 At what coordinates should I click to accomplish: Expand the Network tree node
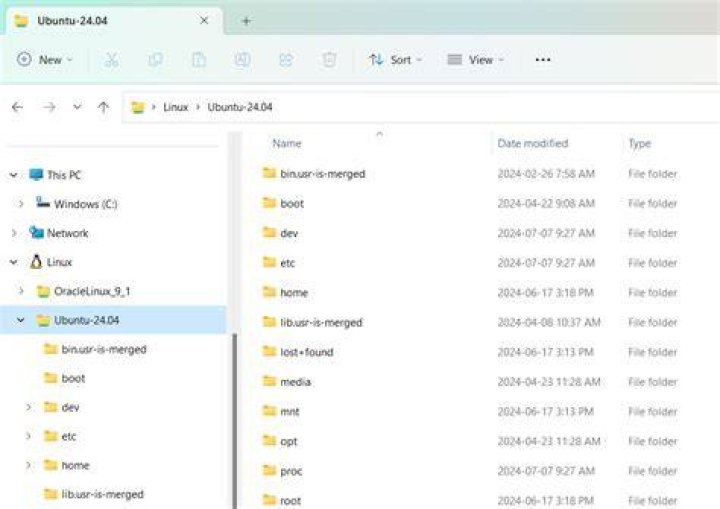[14, 233]
